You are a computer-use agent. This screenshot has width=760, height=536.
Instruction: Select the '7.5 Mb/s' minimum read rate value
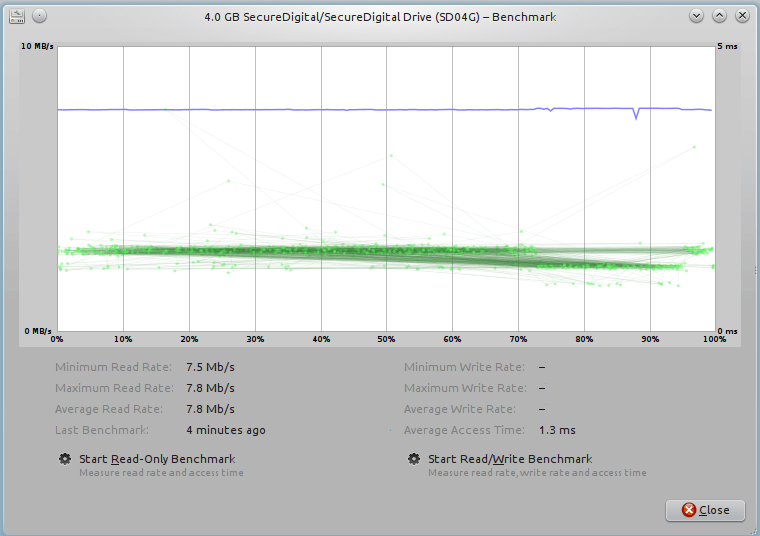210,367
